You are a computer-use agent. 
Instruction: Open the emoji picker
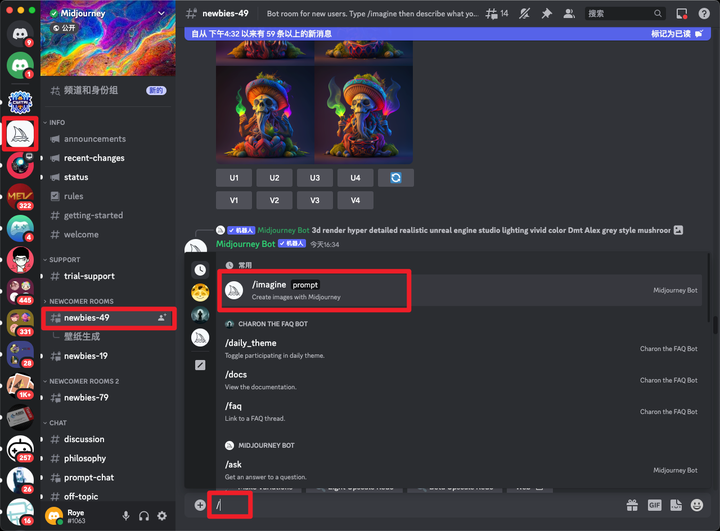click(x=697, y=505)
